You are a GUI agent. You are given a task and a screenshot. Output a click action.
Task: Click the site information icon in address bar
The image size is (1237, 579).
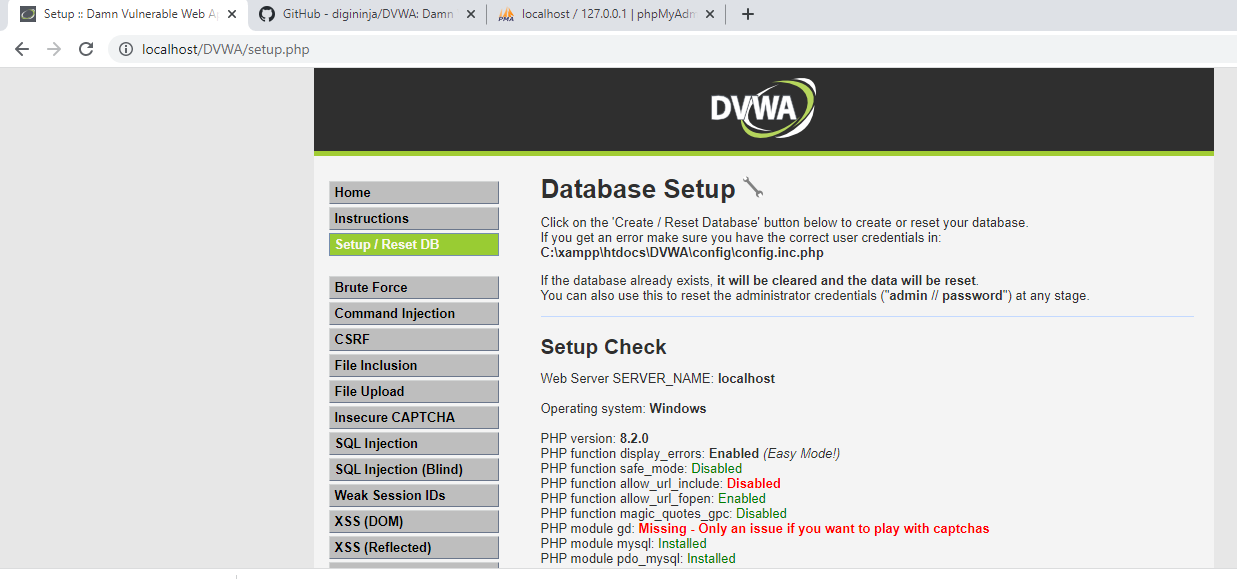pyautogui.click(x=126, y=49)
